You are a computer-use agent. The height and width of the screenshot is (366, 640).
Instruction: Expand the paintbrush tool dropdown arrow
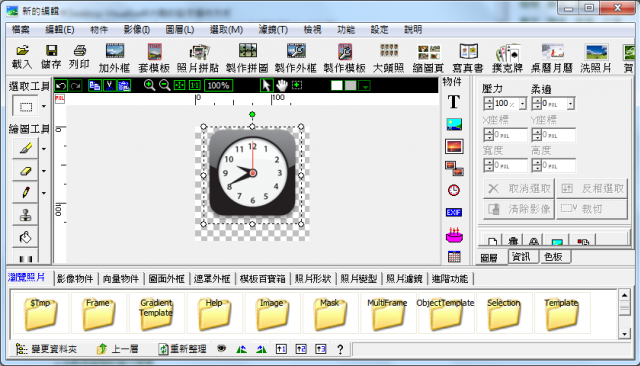[x=44, y=149]
